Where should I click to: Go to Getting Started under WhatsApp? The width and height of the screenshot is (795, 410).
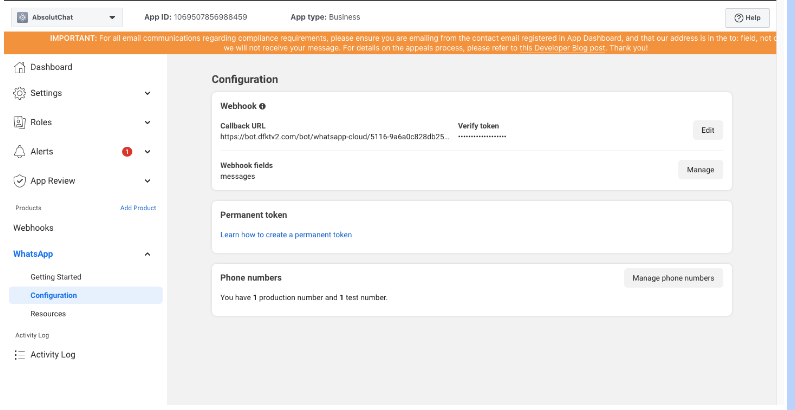coord(56,277)
